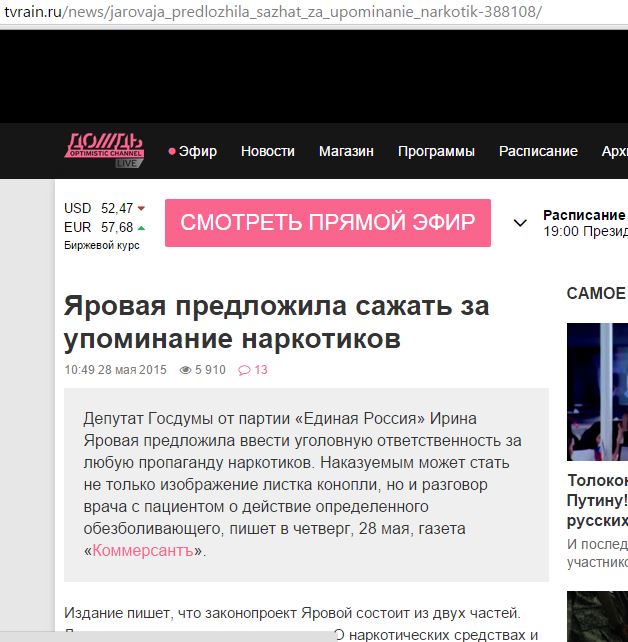Open the Расписание menu item
Viewport: 628px width, 642px height.
[538, 151]
